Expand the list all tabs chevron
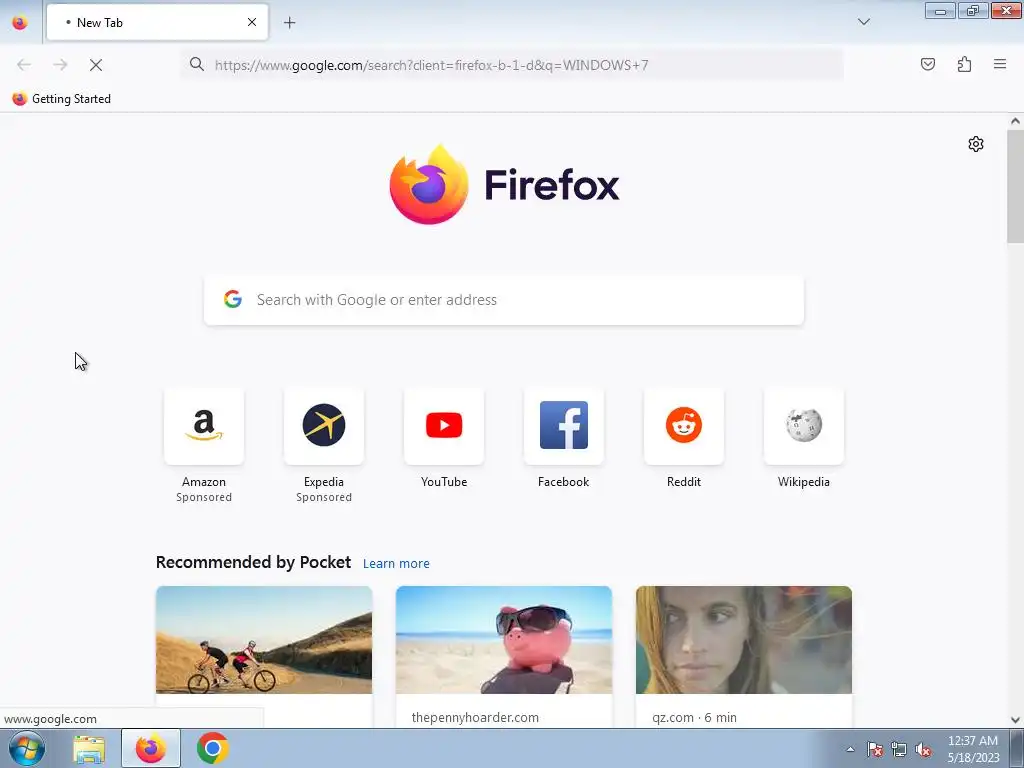 [863, 22]
